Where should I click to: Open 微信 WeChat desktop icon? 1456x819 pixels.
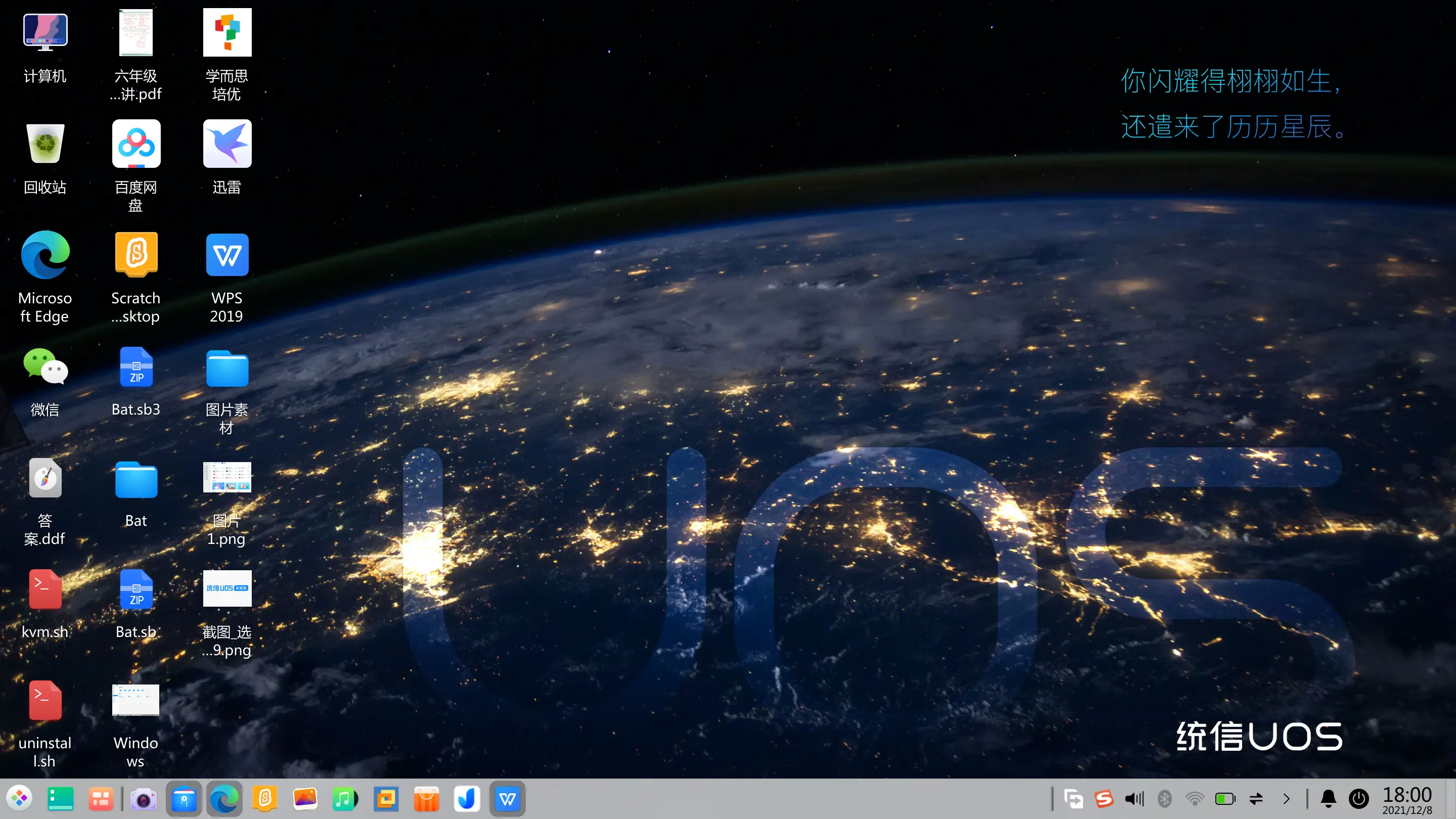click(45, 368)
